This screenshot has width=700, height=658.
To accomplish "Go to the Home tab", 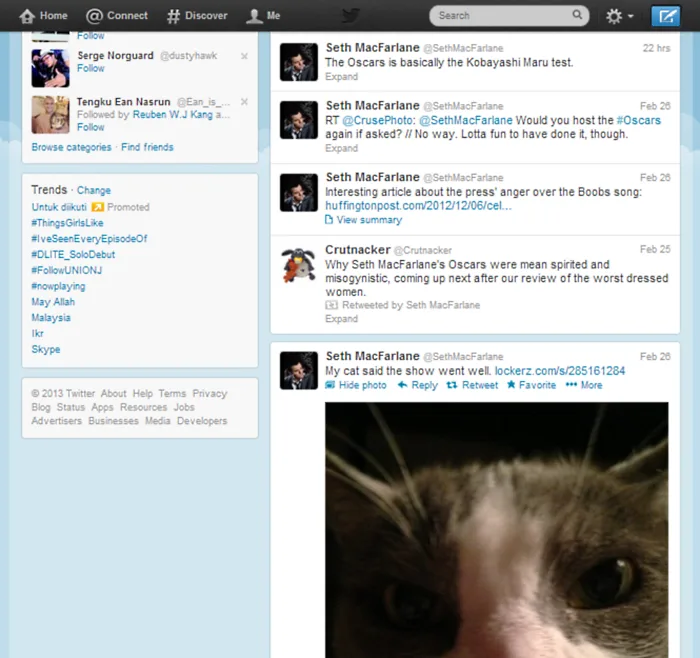I will pyautogui.click(x=43, y=16).
